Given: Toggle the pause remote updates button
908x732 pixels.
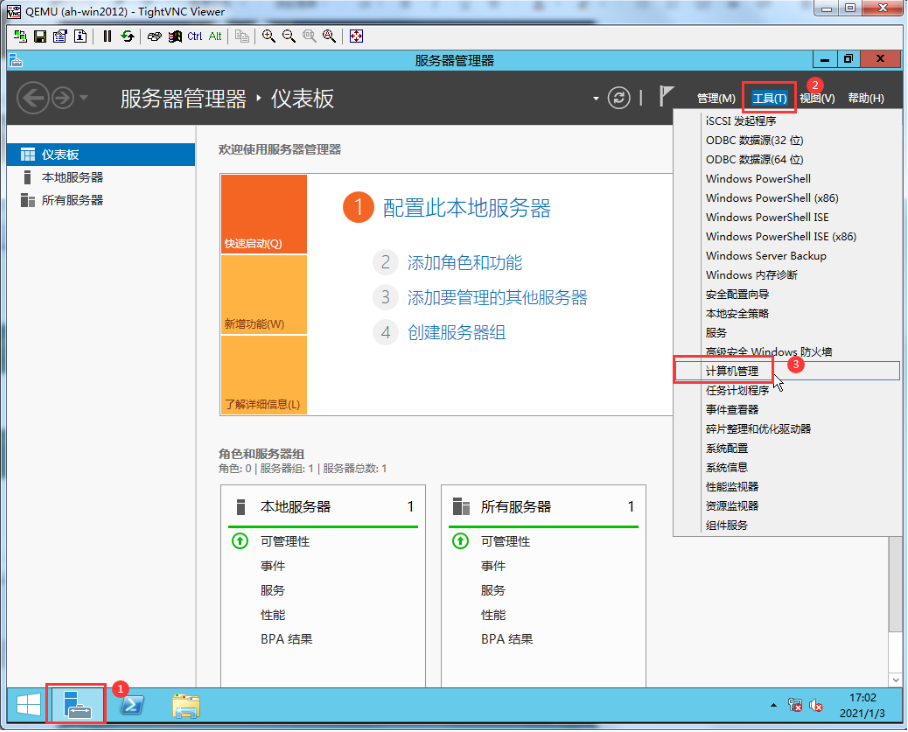Looking at the screenshot, I should (x=107, y=36).
